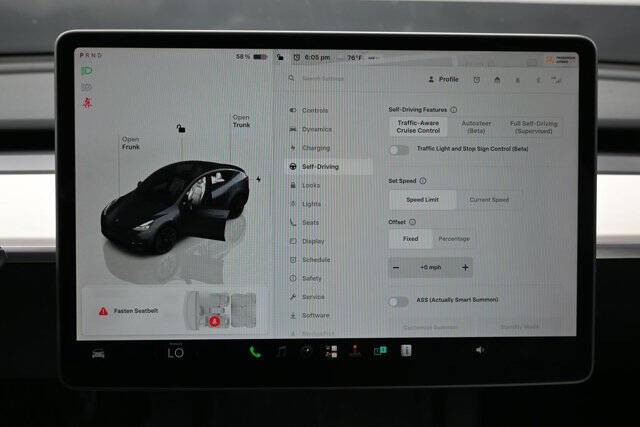The height and width of the screenshot is (427, 640).
Task: Toggle Traffic Light and Stop Sign Control
Action: click(x=399, y=150)
